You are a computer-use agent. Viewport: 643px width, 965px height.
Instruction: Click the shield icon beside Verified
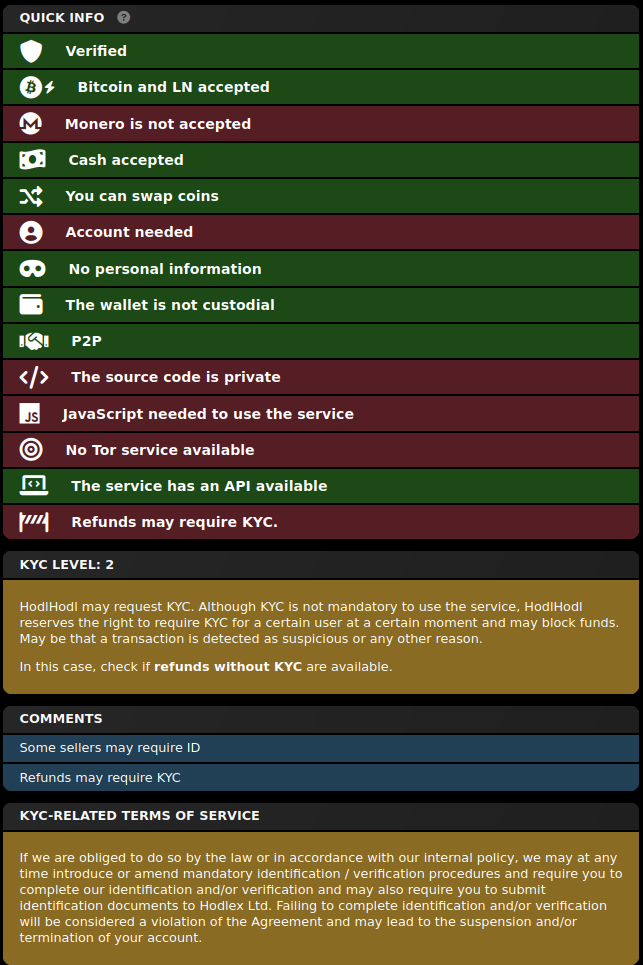tap(31, 51)
